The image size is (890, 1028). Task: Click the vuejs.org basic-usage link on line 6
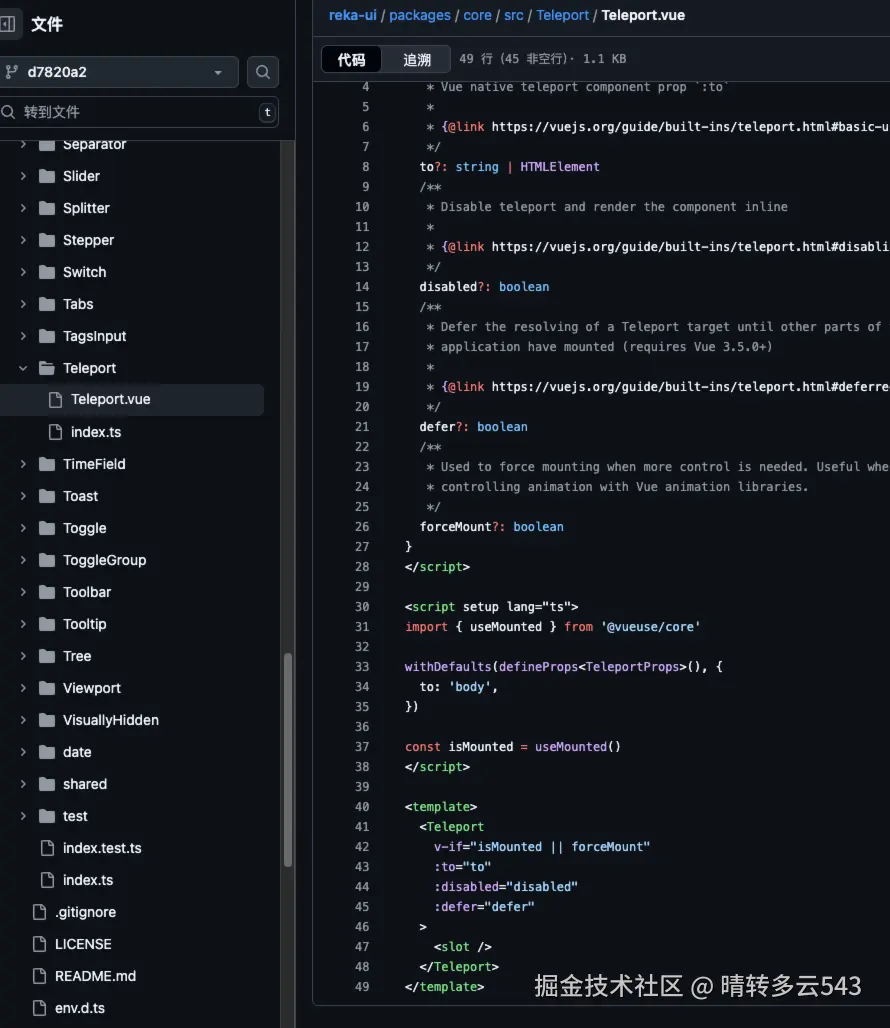(x=690, y=127)
